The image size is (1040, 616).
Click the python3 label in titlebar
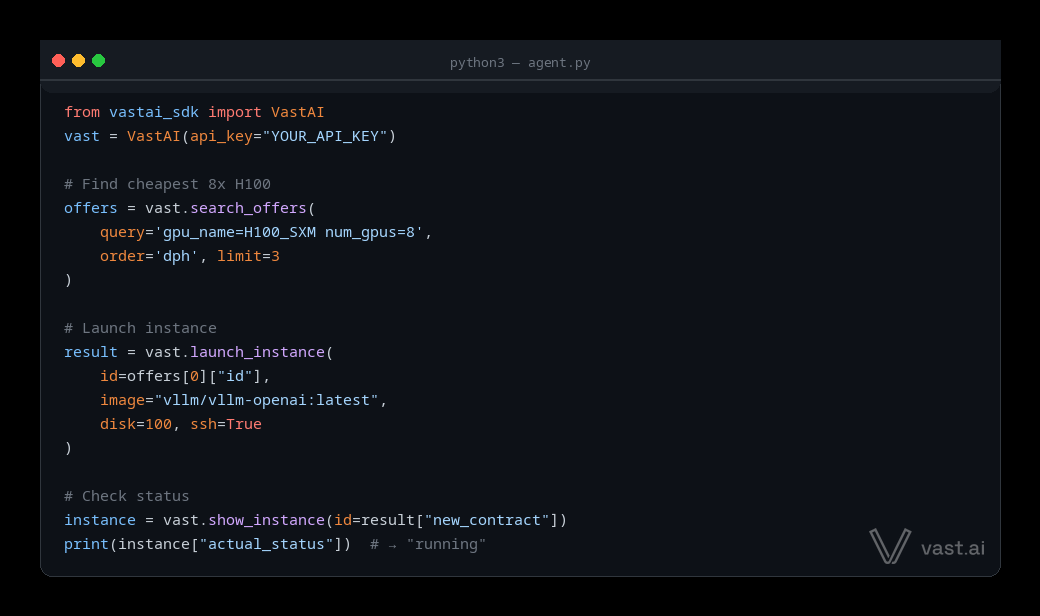coord(477,62)
